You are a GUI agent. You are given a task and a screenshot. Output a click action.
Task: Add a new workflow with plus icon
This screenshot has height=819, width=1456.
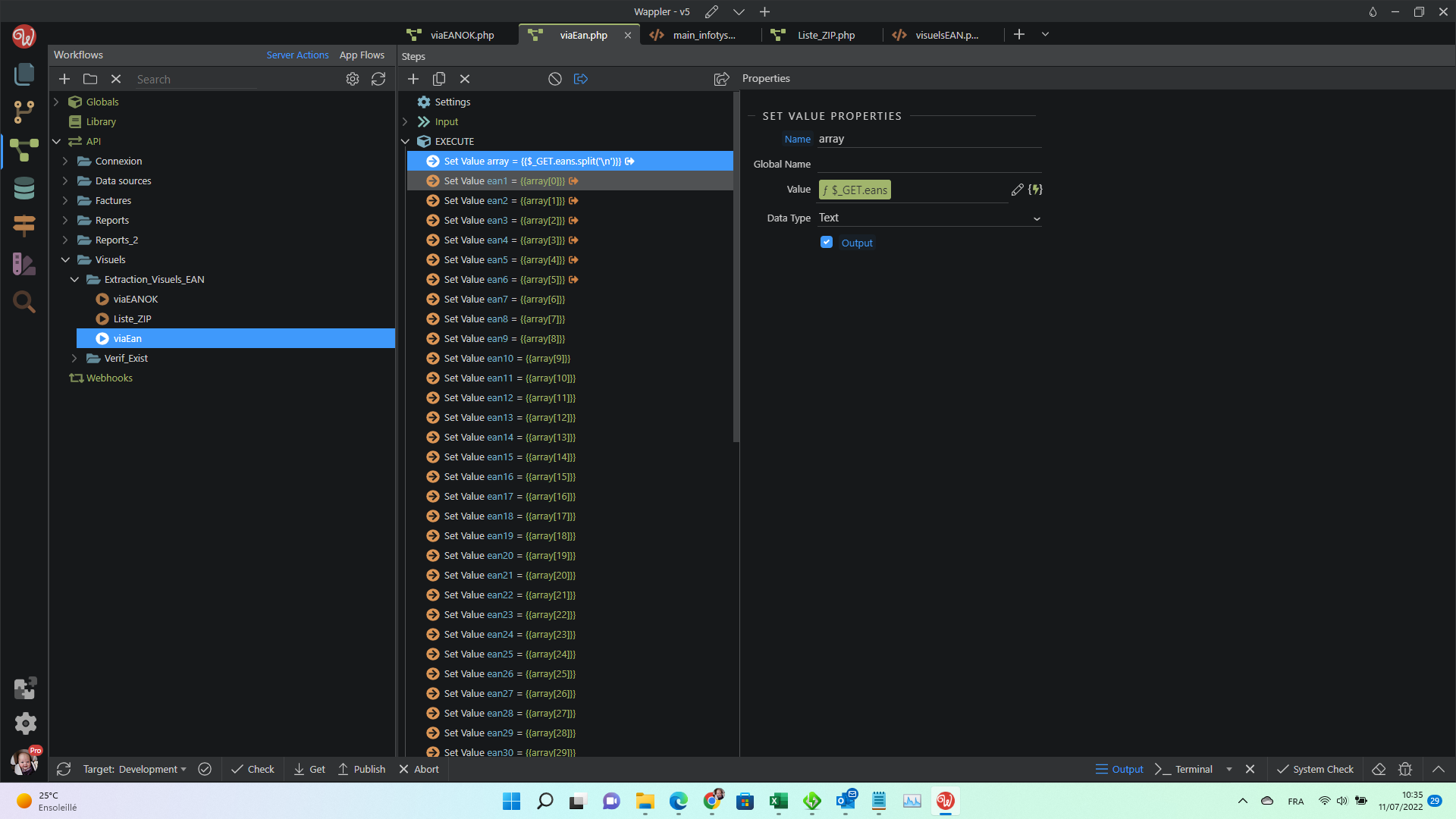coord(64,79)
